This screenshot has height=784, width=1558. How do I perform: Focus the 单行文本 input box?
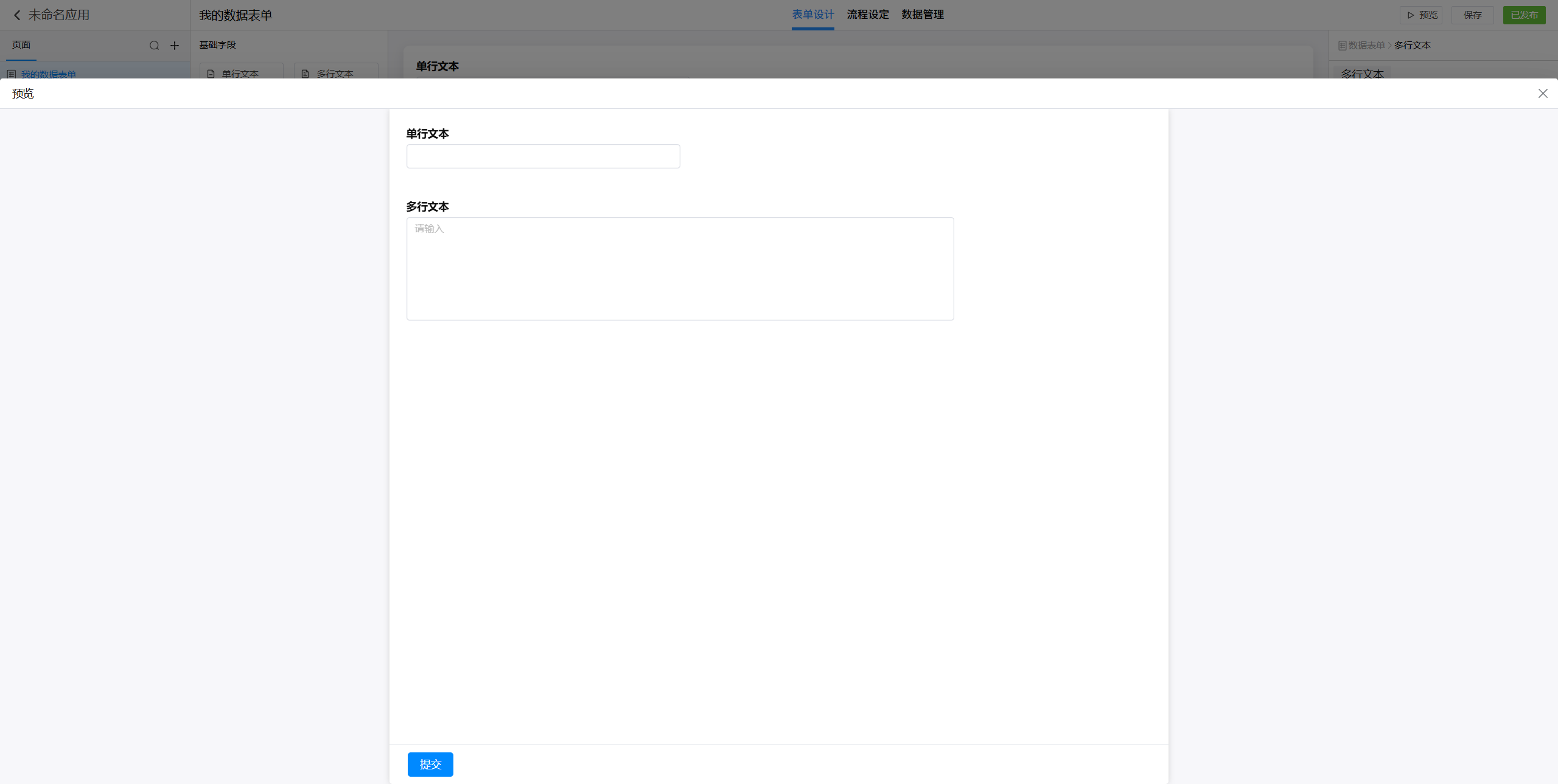[x=543, y=156]
